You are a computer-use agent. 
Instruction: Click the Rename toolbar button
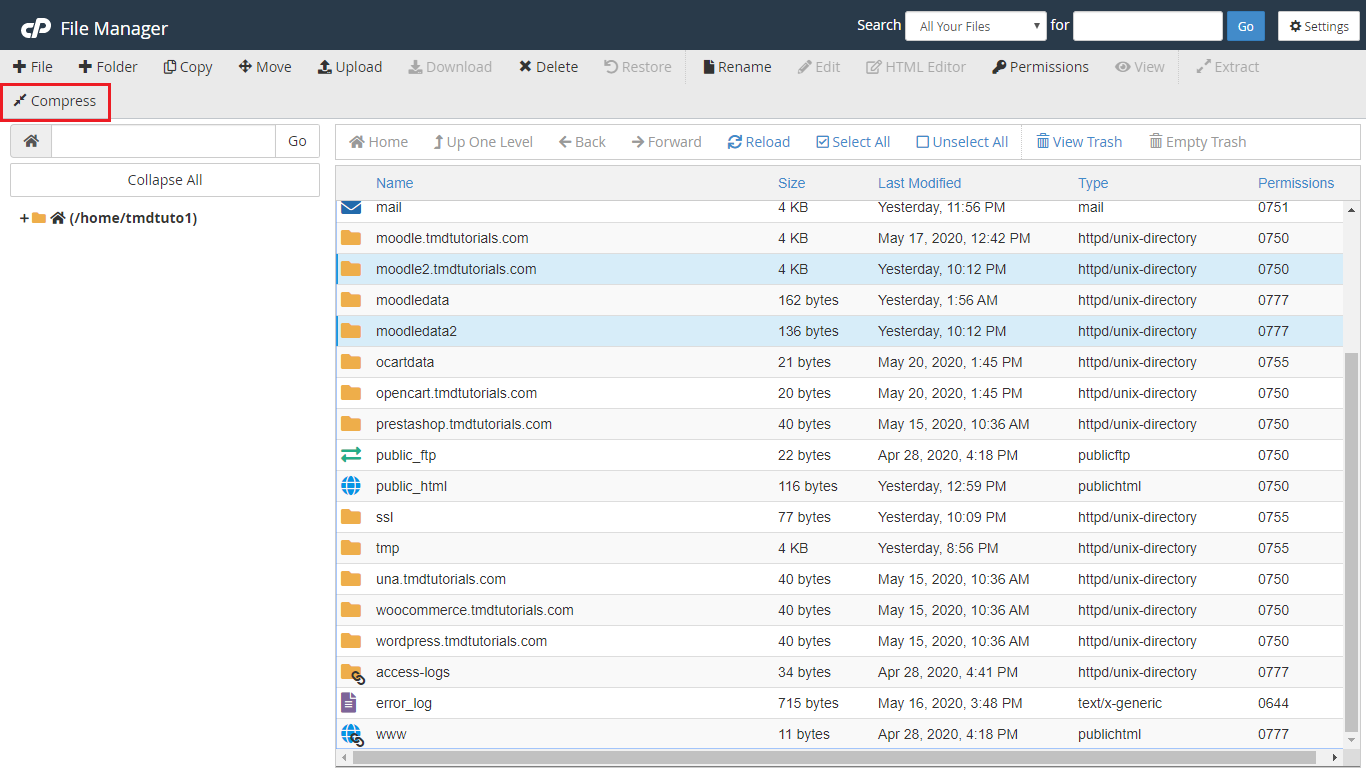point(737,67)
